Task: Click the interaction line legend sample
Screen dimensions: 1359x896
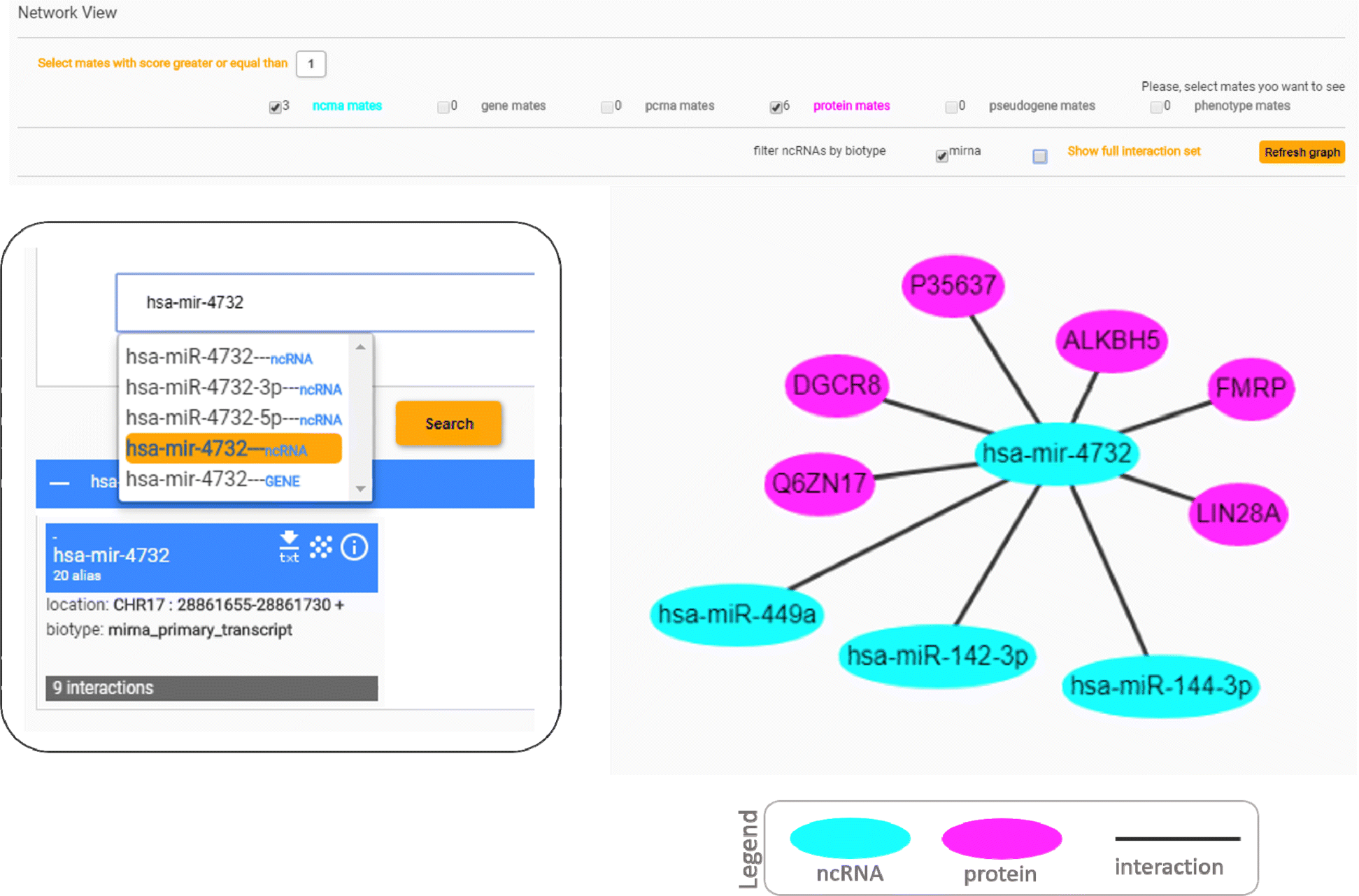Action: [1177, 838]
